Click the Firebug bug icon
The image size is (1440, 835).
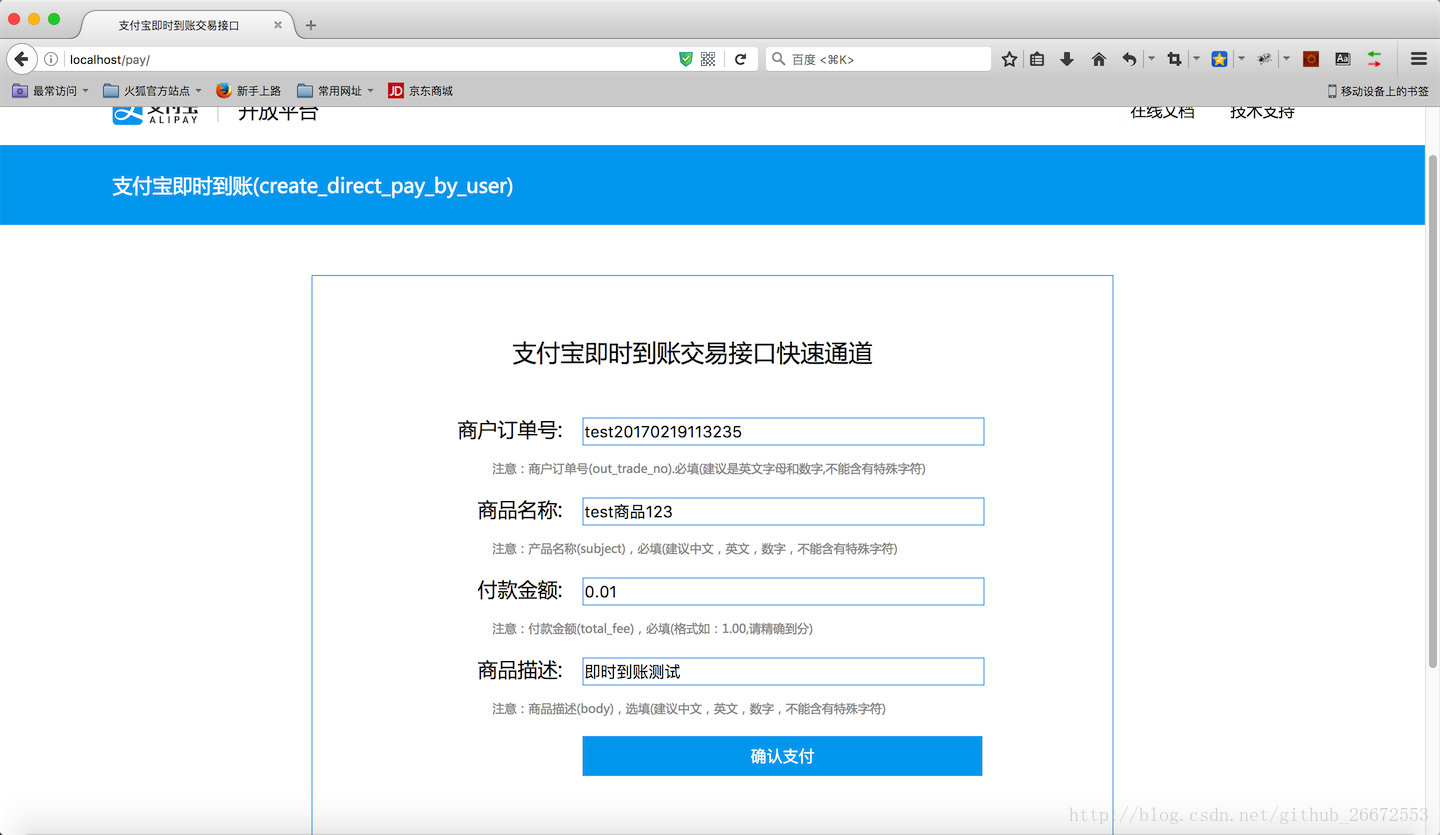click(1264, 59)
